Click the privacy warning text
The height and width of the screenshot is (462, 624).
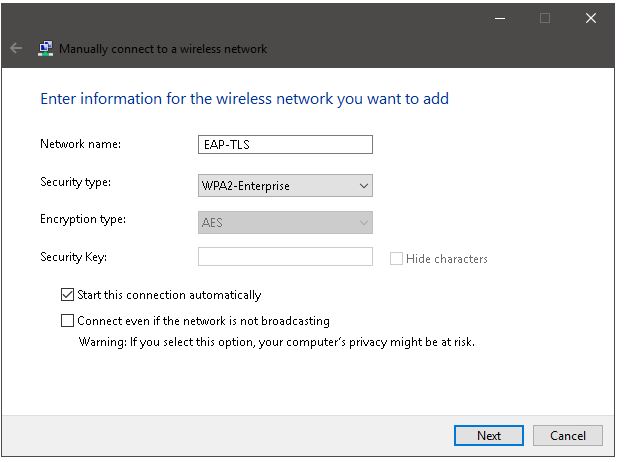coord(276,342)
